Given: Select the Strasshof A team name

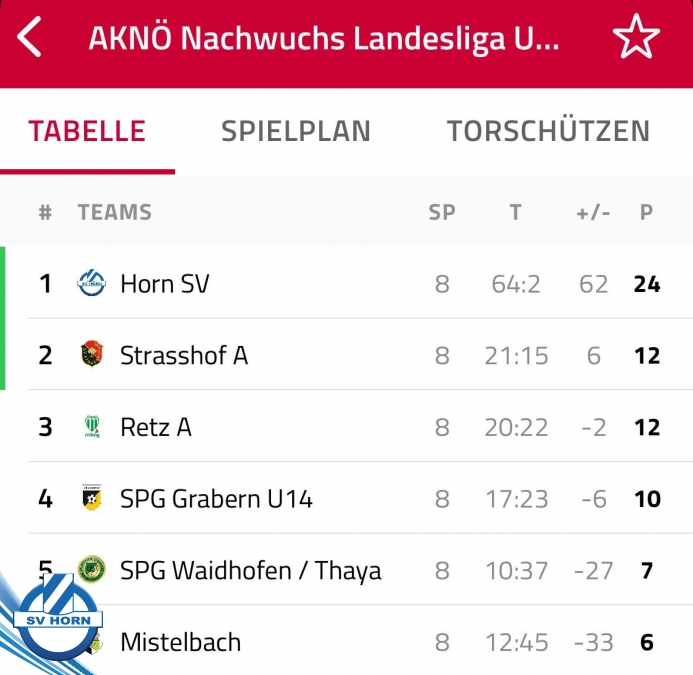Looking at the screenshot, I should (184, 355).
